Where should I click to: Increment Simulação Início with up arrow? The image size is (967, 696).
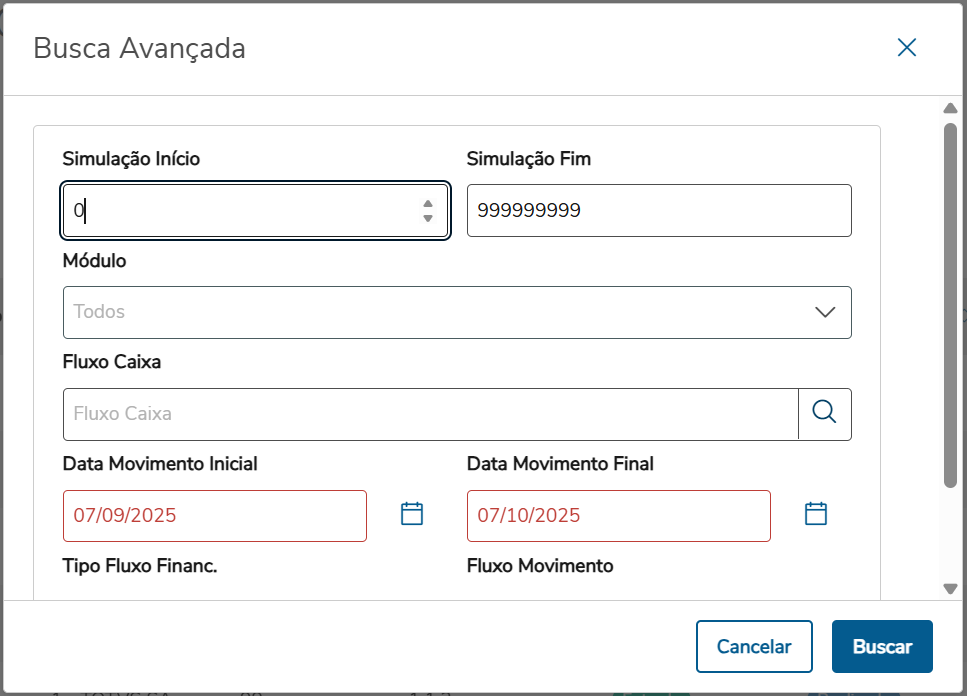(x=428, y=204)
